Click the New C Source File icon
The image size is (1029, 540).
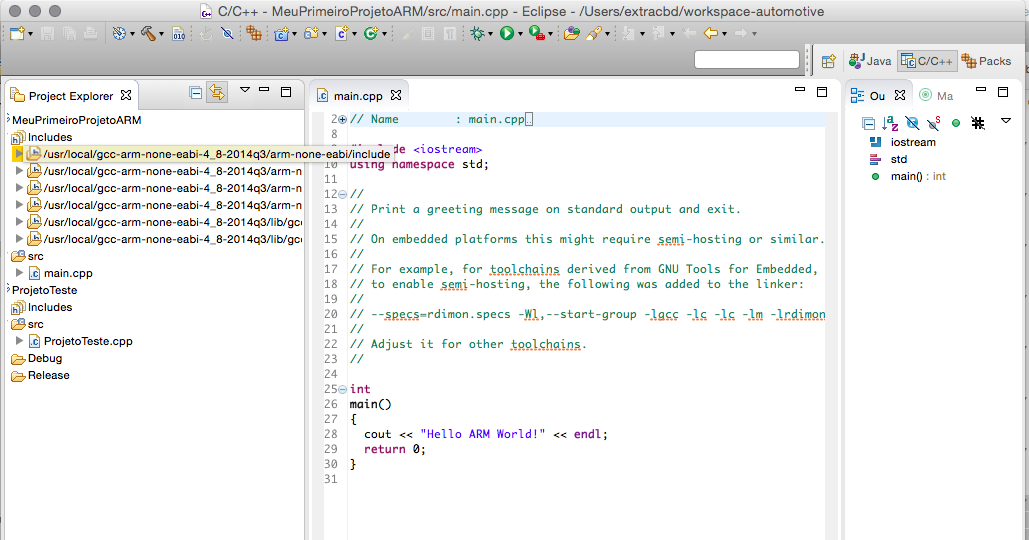click(x=341, y=33)
